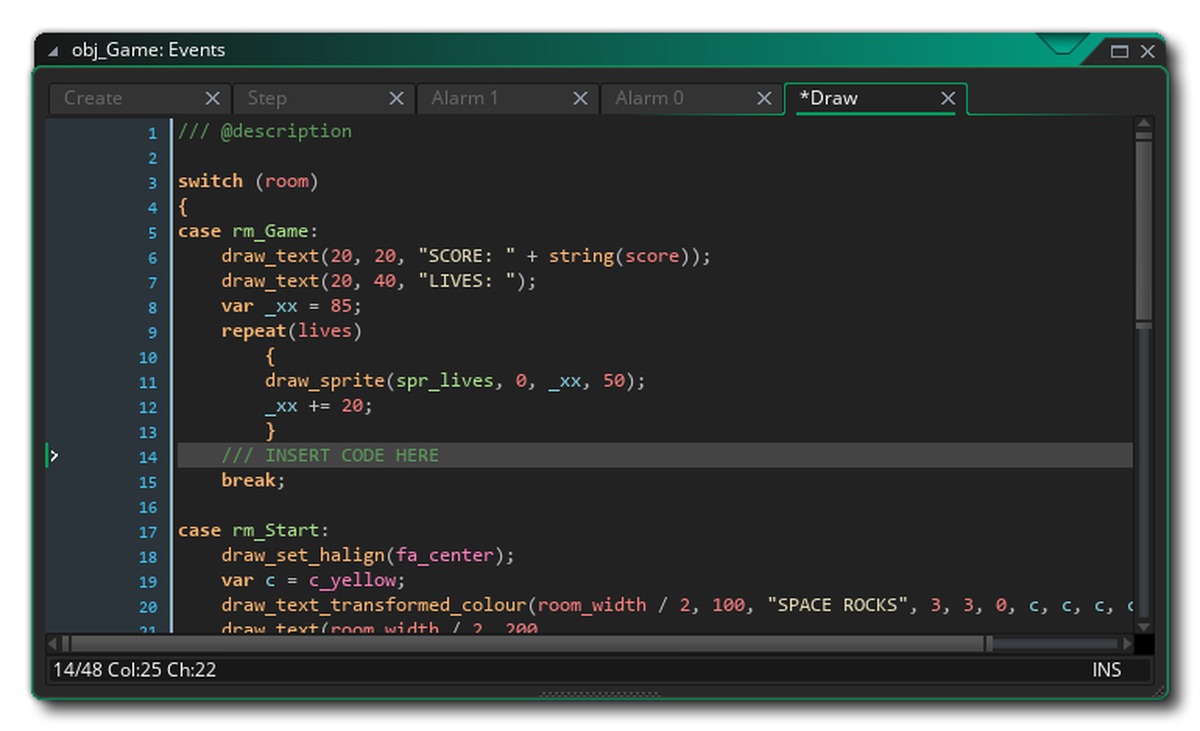Click the '14/48 Col:25 Ch:22' status text
The image size is (1200, 731).
coord(135,670)
